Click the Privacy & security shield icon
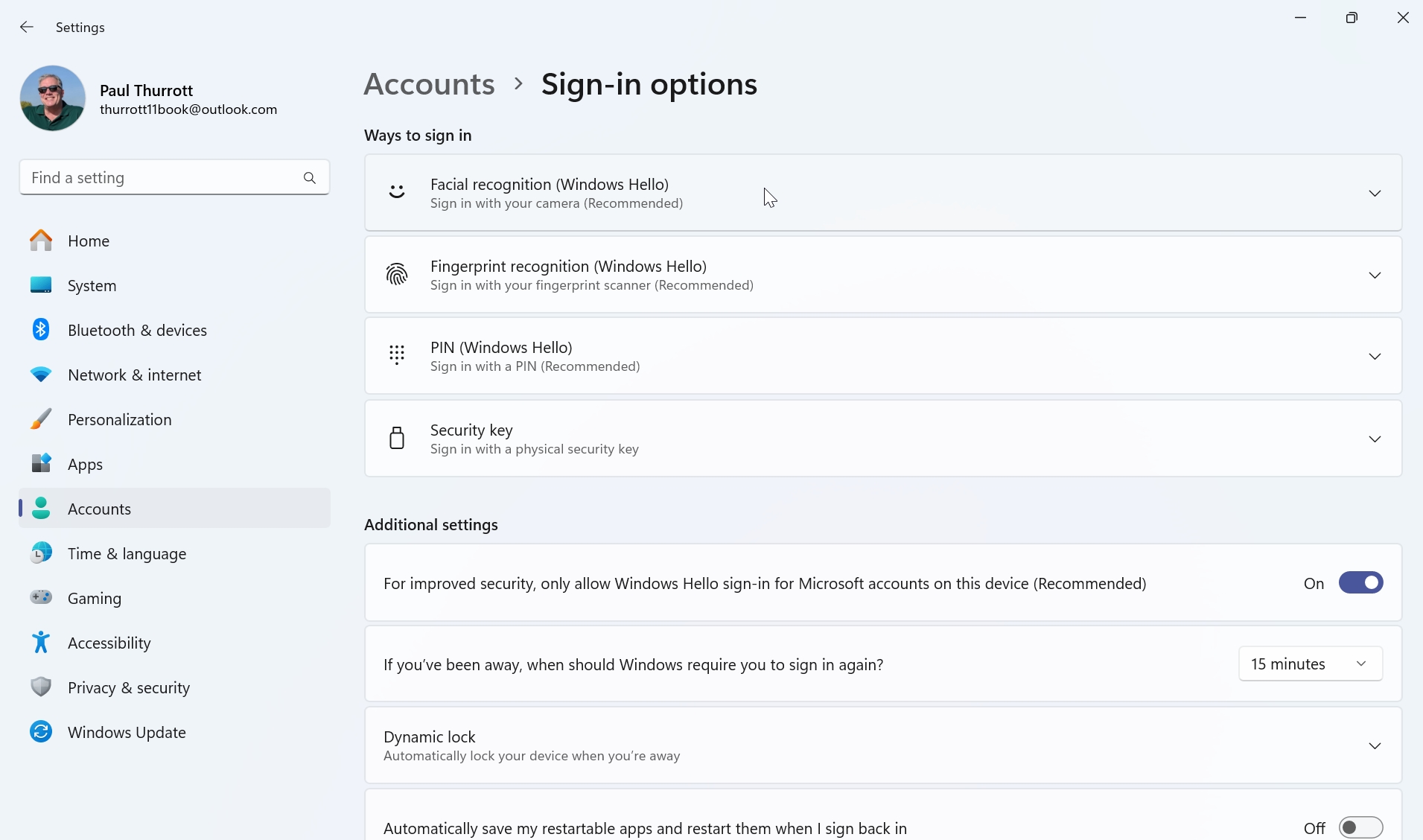 (x=41, y=687)
